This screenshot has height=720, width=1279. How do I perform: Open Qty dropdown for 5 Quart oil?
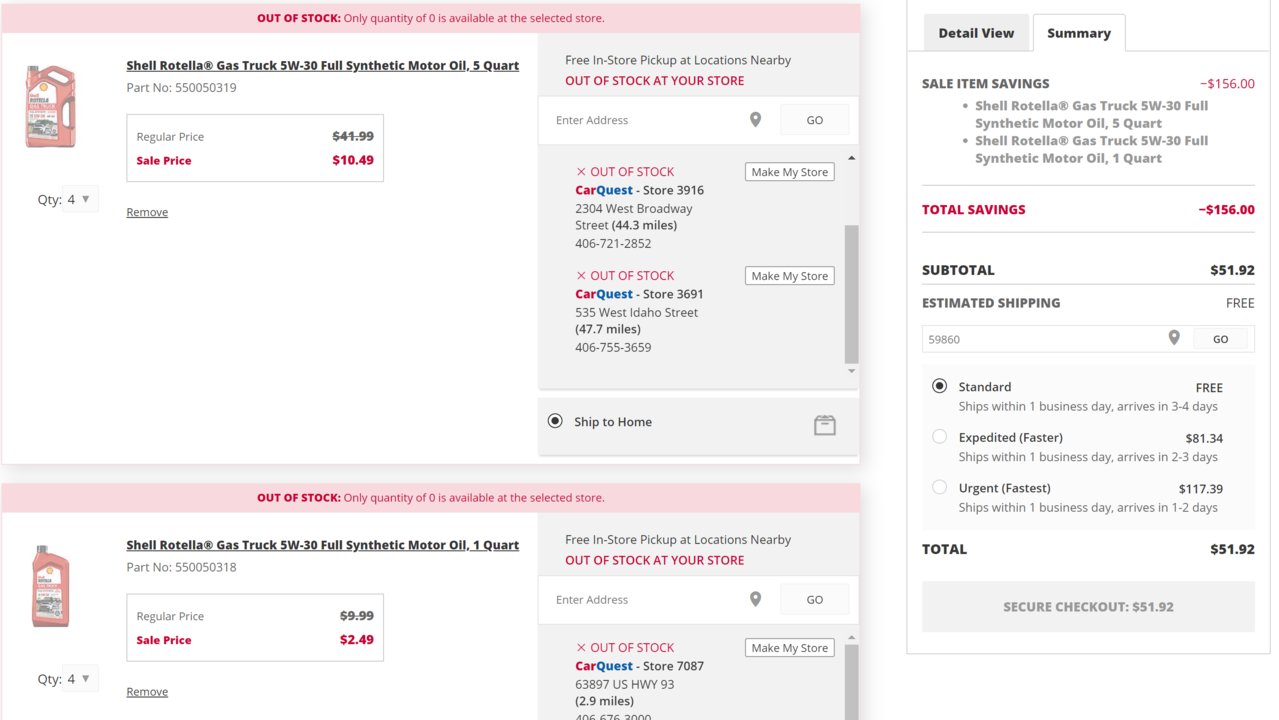coord(80,199)
